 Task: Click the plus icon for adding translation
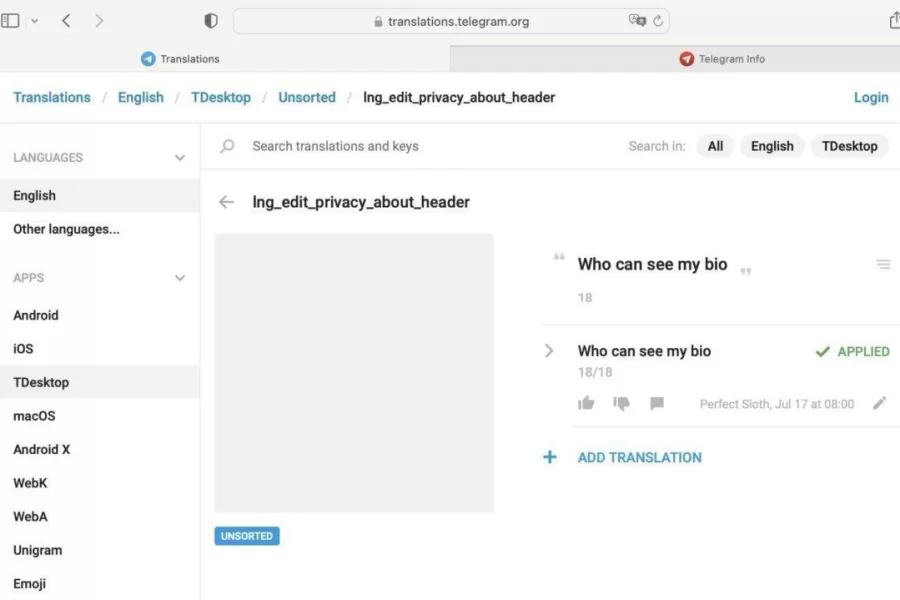click(550, 457)
